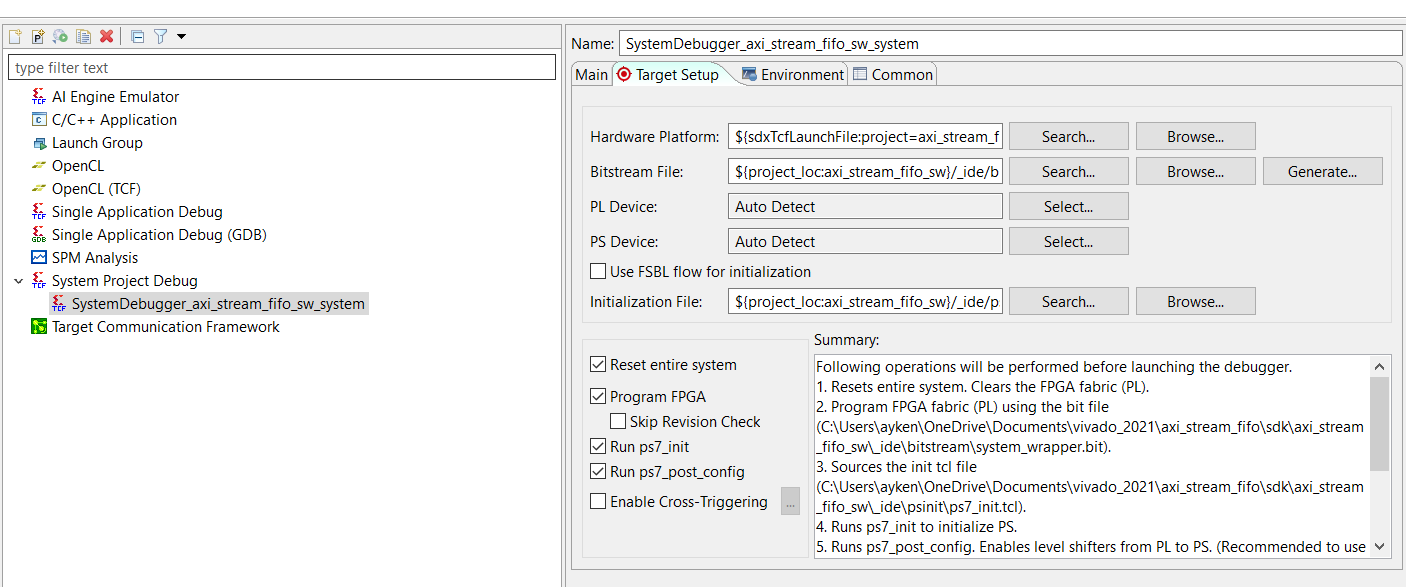This screenshot has width=1406, height=587.
Task: Enable Use FSBL flow for initialization
Action: pos(598,271)
